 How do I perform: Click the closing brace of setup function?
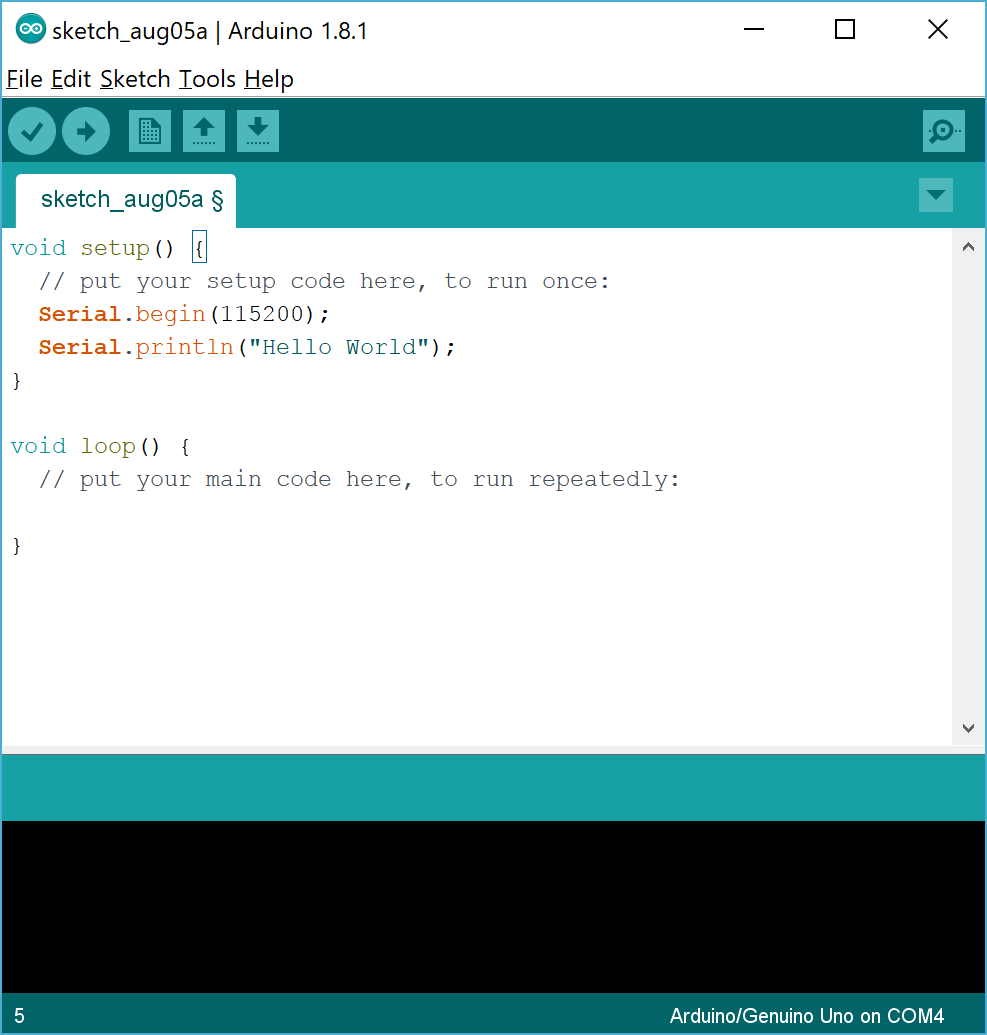click(x=17, y=381)
